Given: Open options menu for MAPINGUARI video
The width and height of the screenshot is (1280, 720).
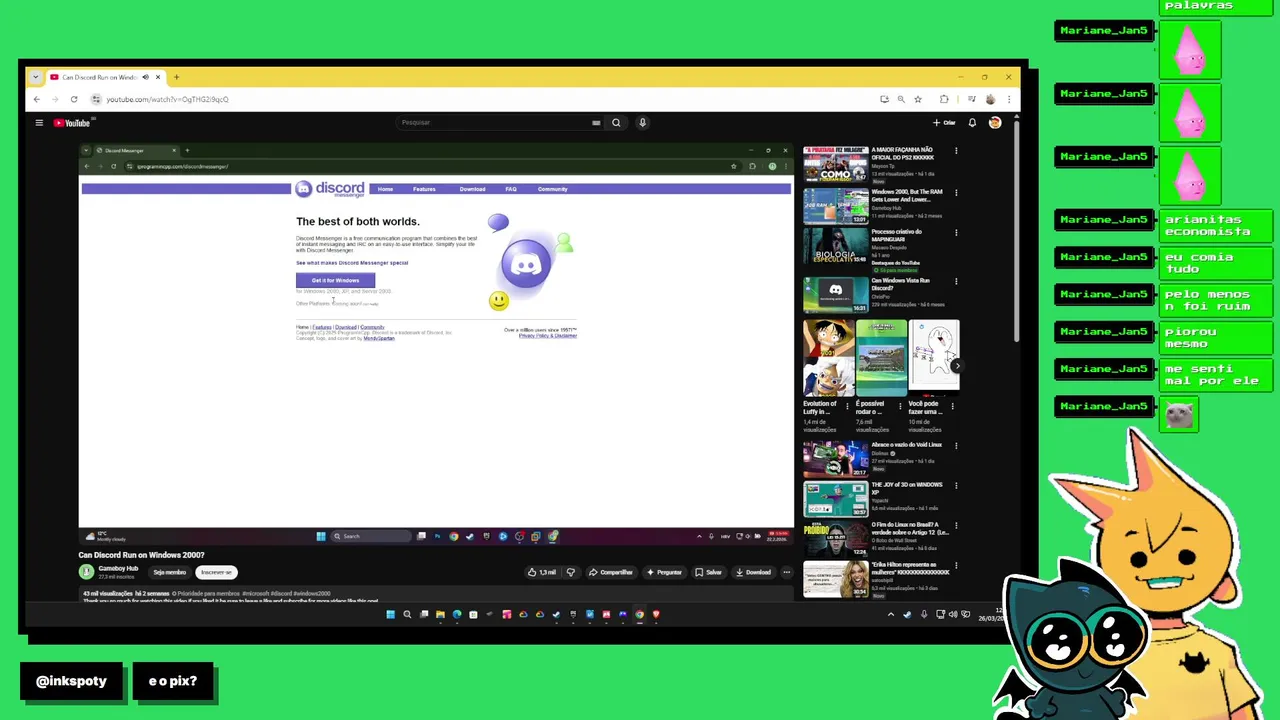Looking at the screenshot, I should (x=956, y=232).
